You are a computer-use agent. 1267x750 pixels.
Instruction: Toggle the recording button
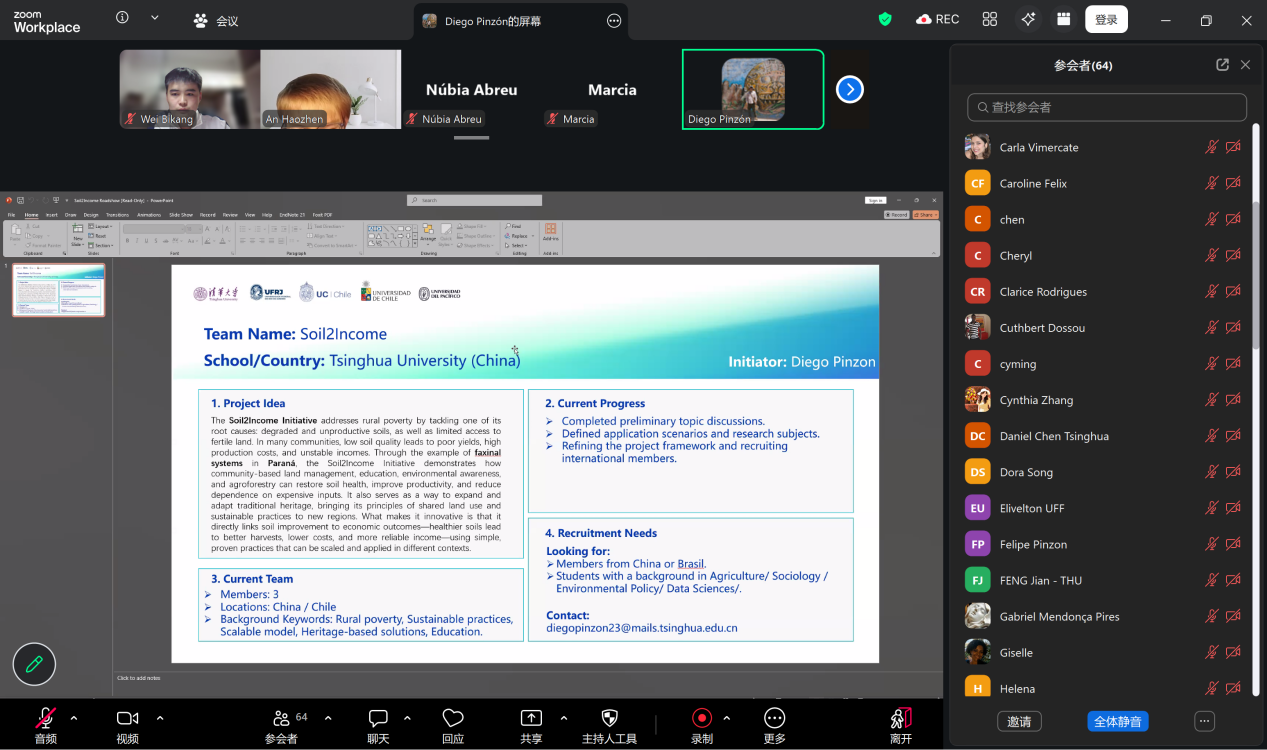(702, 718)
